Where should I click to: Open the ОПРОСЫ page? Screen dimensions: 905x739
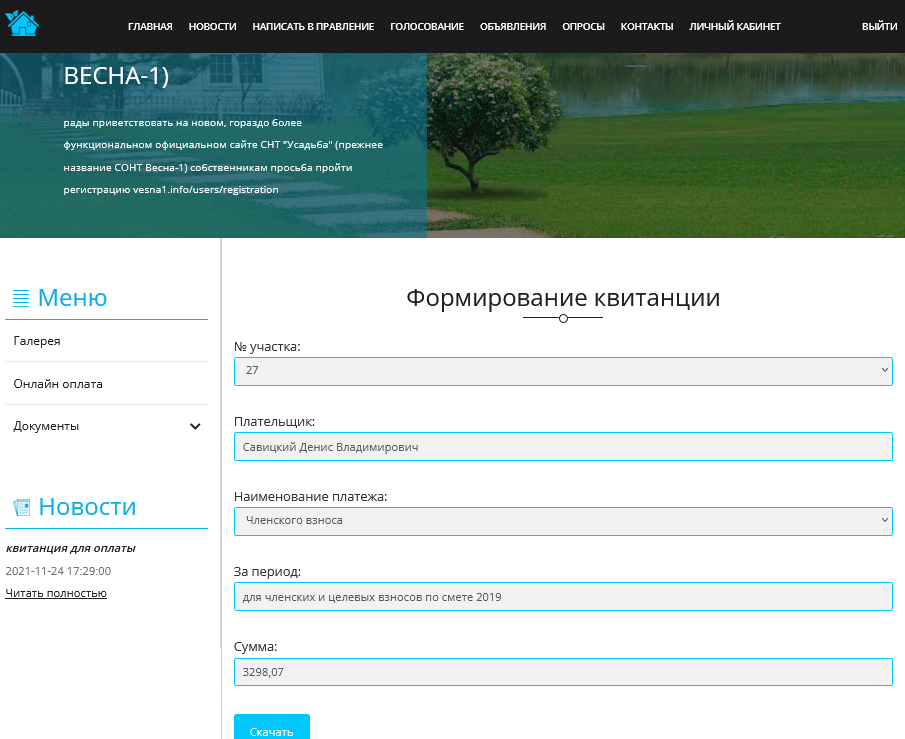pos(584,27)
